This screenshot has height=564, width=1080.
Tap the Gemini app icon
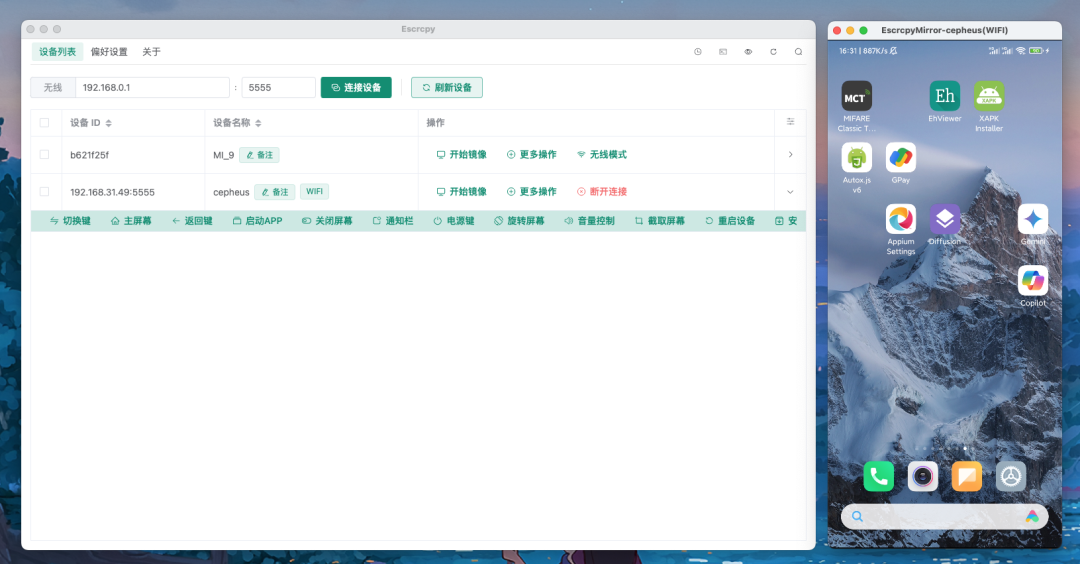pos(1033,219)
